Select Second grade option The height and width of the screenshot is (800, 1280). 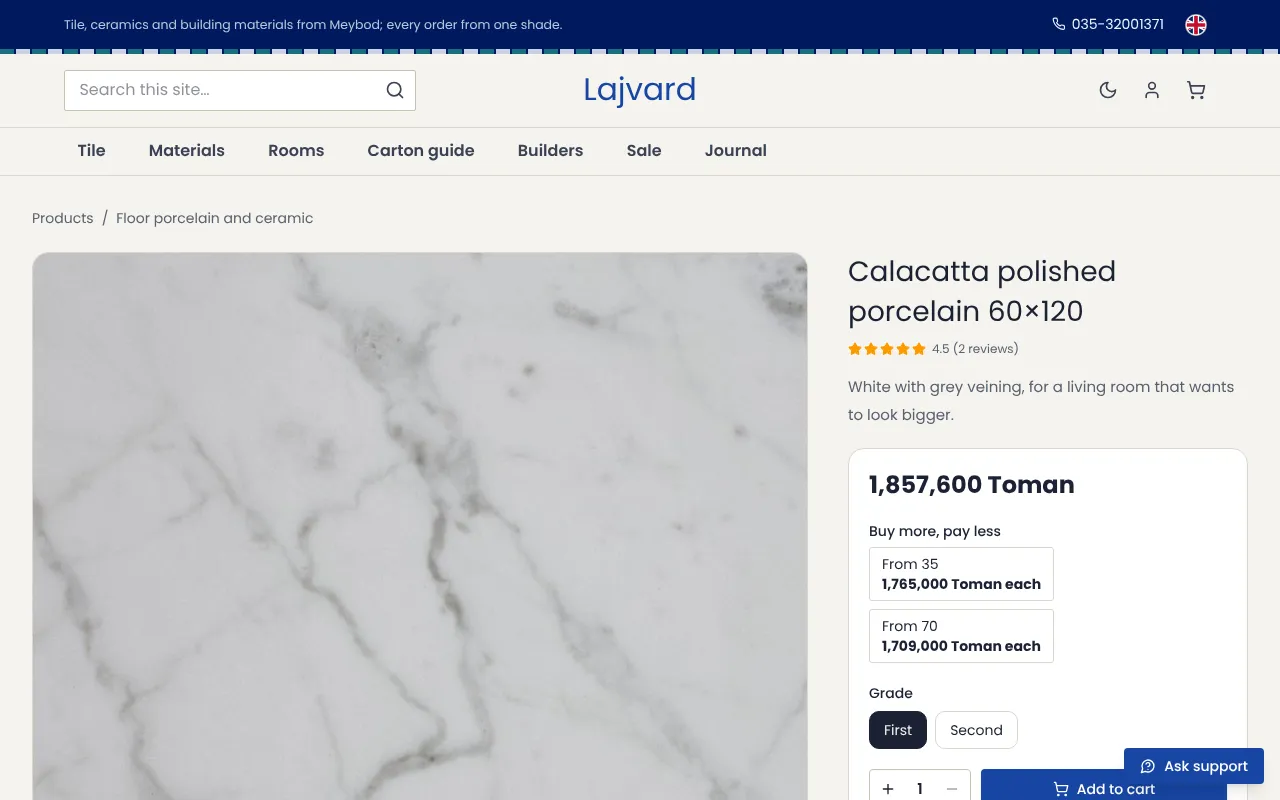tap(976, 730)
